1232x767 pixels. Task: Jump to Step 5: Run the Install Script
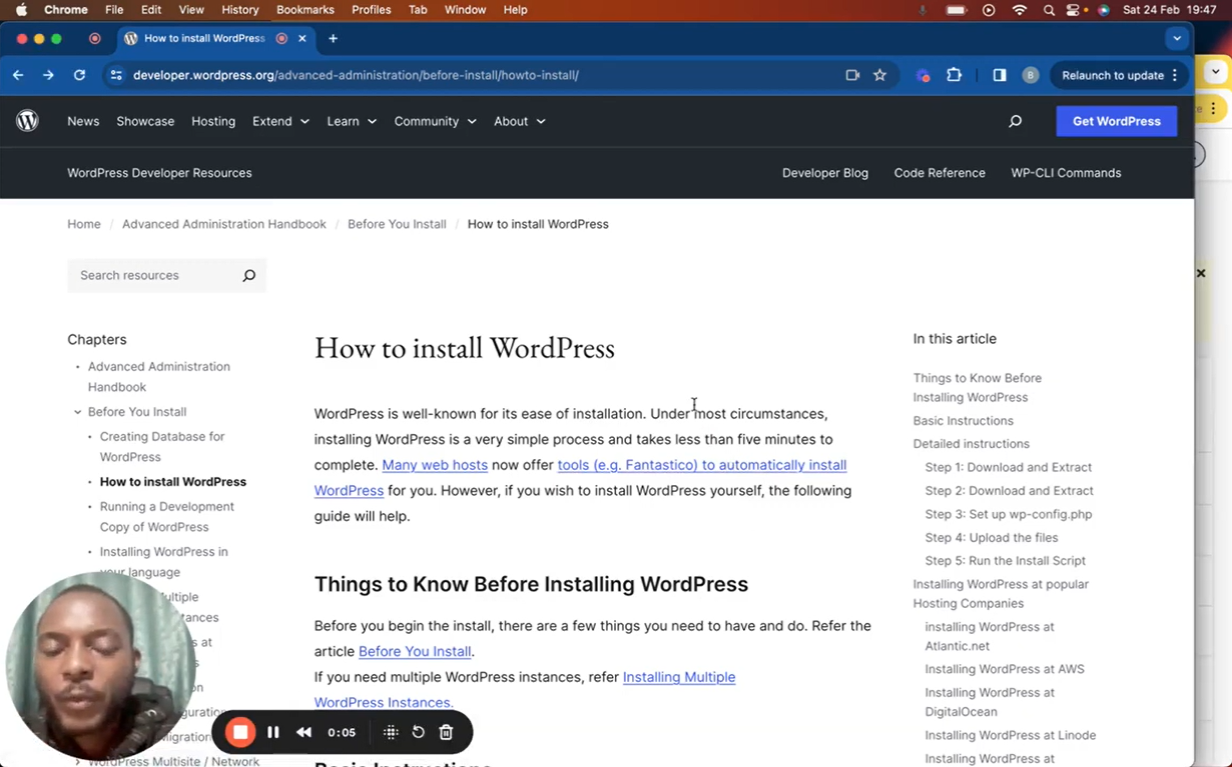[x=1005, y=561]
